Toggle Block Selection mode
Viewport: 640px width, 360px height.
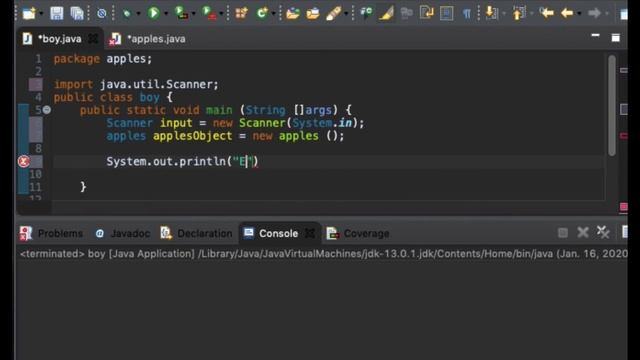click(x=447, y=13)
